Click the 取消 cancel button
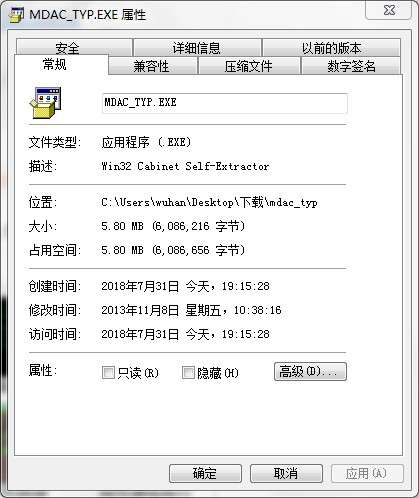419x498 pixels. point(286,473)
